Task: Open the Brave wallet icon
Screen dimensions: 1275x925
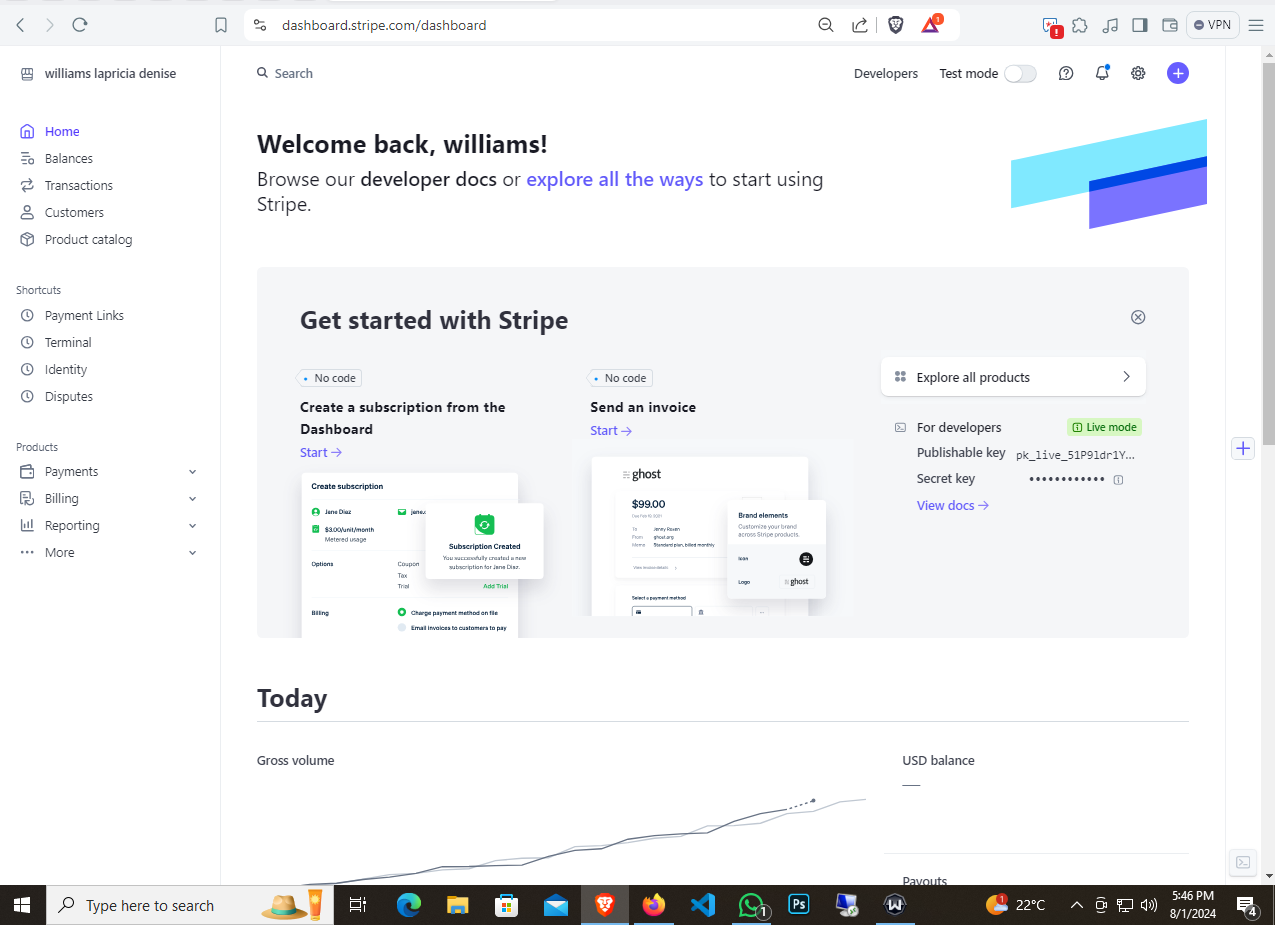Action: point(1169,25)
